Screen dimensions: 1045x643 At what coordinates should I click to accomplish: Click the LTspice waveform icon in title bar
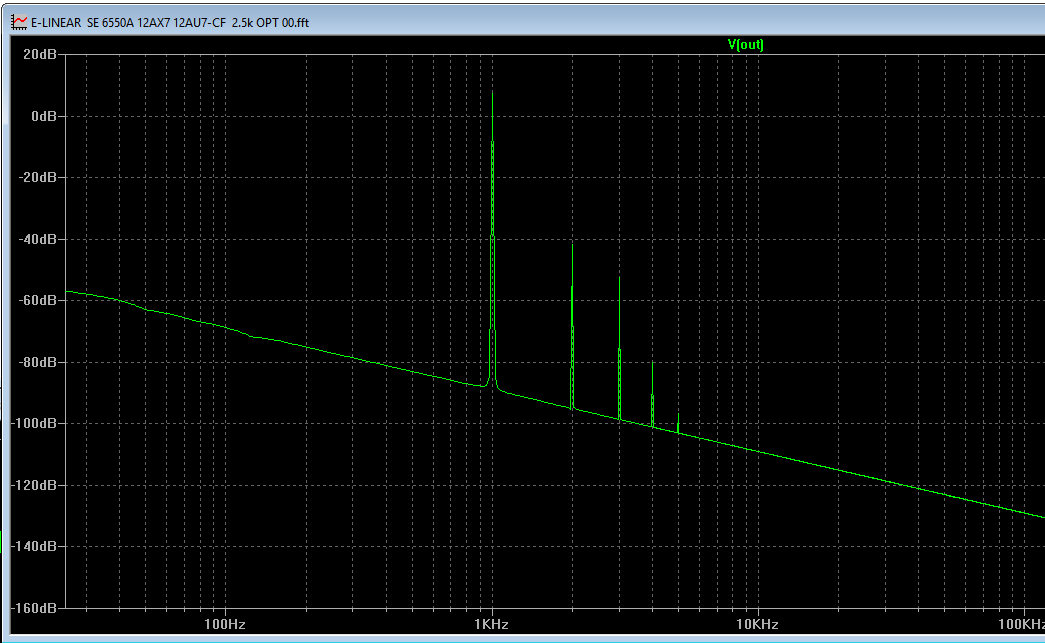[19, 22]
